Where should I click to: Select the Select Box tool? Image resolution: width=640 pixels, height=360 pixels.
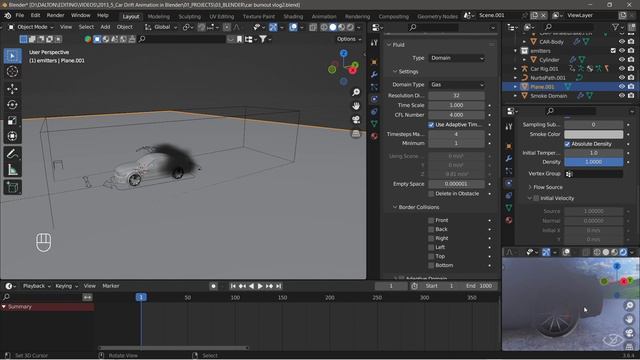click(12, 56)
